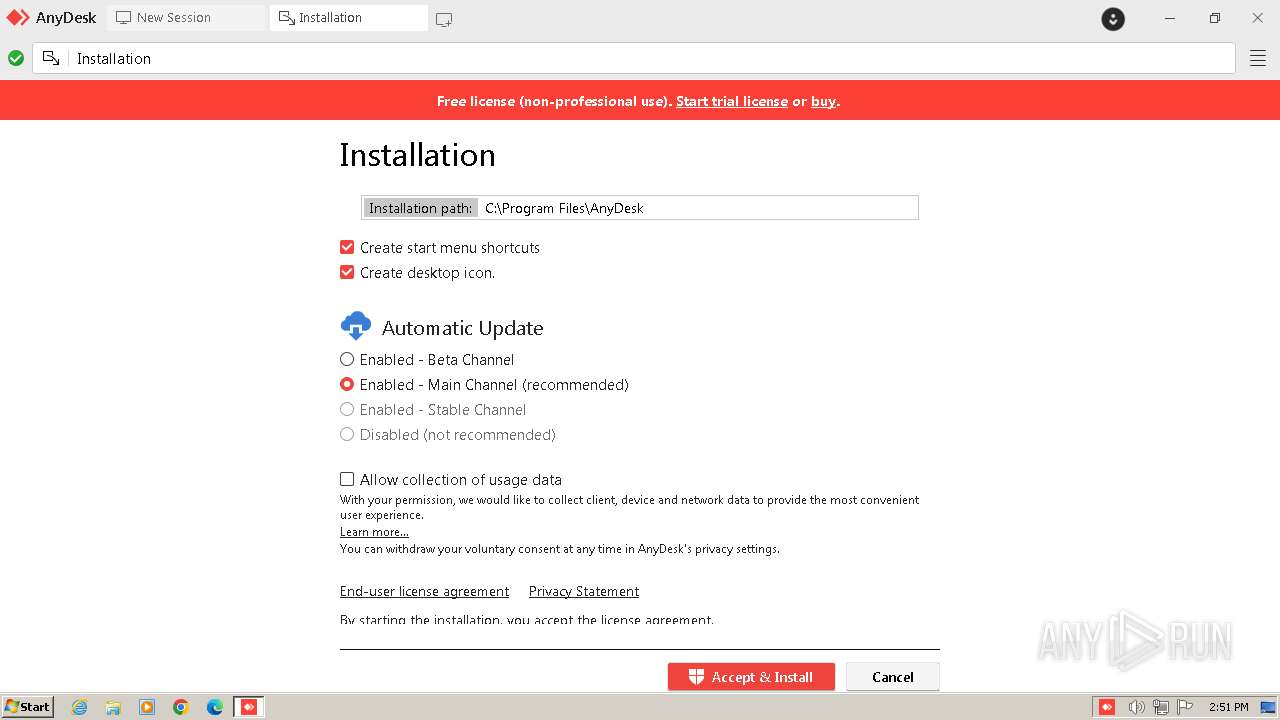Image resolution: width=1280 pixels, height=720 pixels.
Task: Switch to the New Session tab
Action: click(186, 18)
